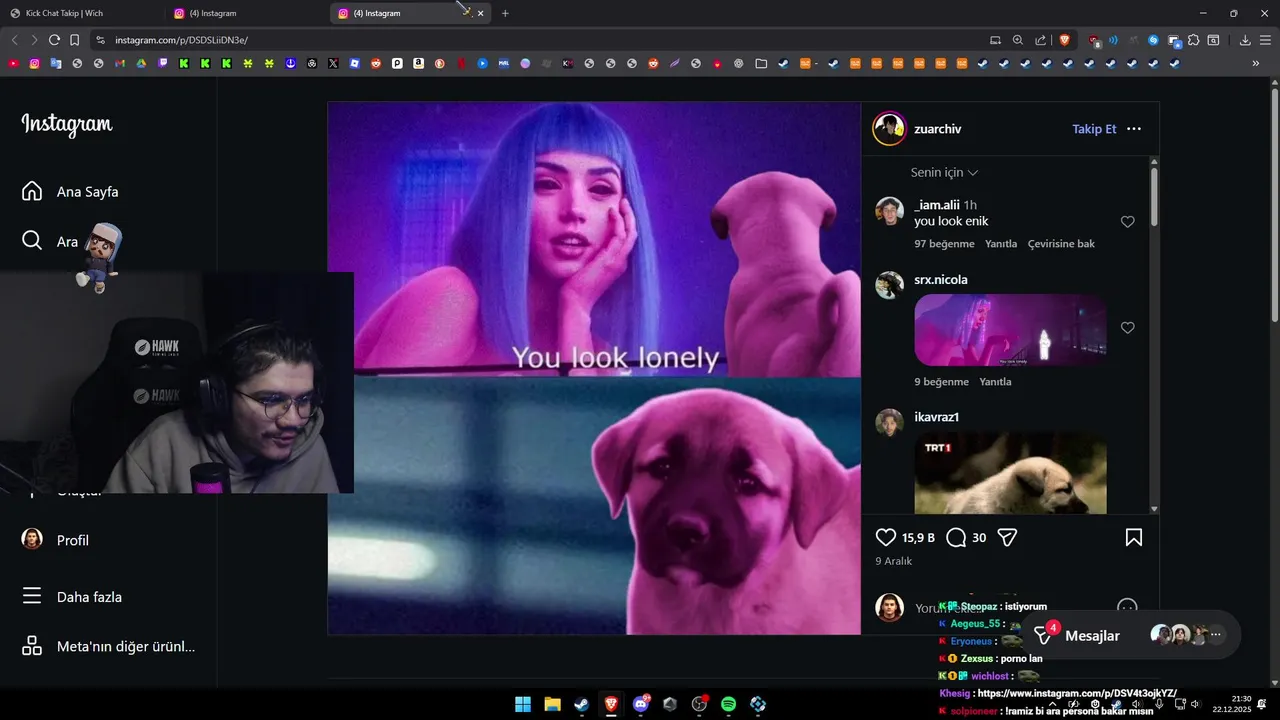This screenshot has height=720, width=1280.
Task: Open browser hamburger menu
Action: click(x=1266, y=40)
